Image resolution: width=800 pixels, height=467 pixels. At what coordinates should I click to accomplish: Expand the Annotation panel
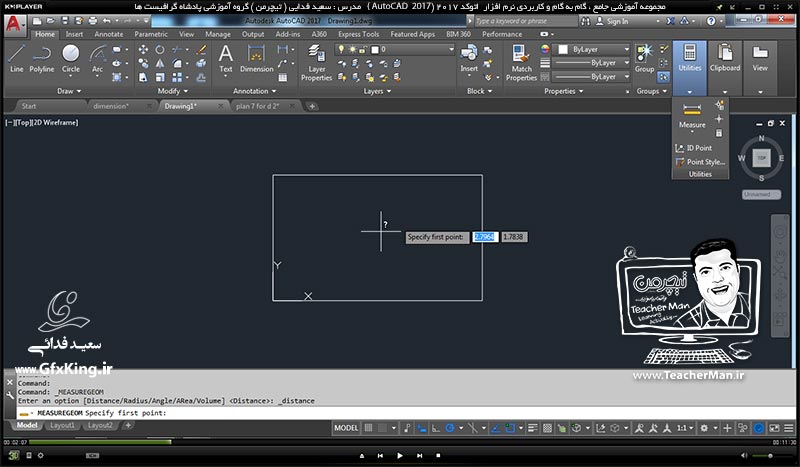coord(255,91)
